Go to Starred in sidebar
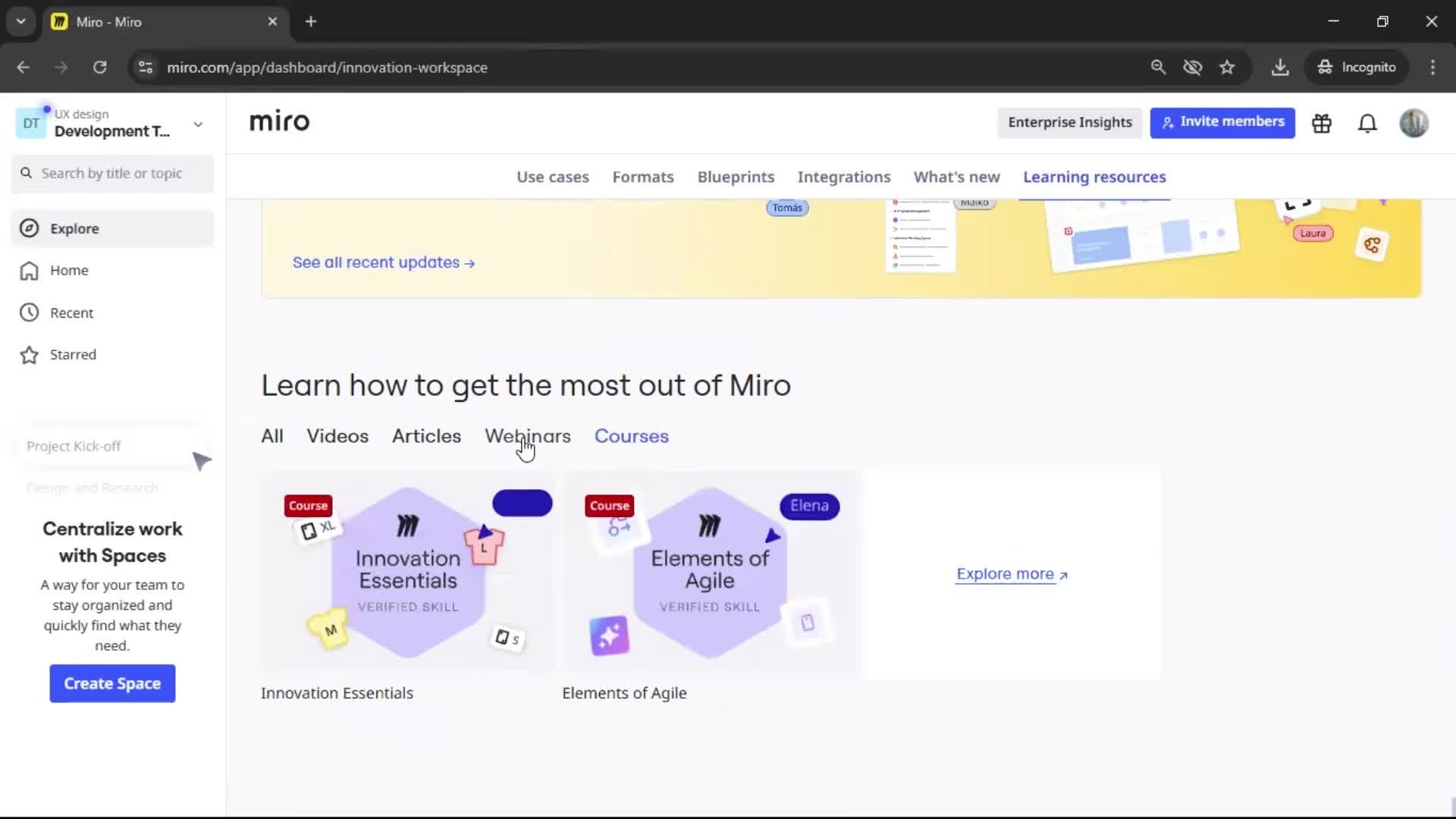The image size is (1456, 819). pyautogui.click(x=112, y=355)
